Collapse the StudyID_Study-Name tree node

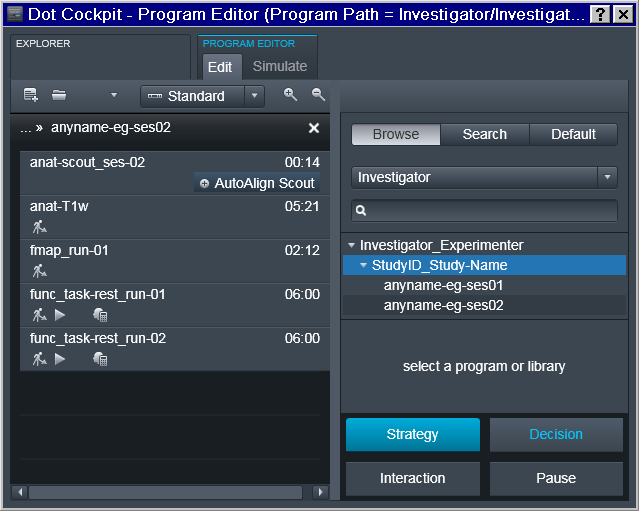[363, 265]
